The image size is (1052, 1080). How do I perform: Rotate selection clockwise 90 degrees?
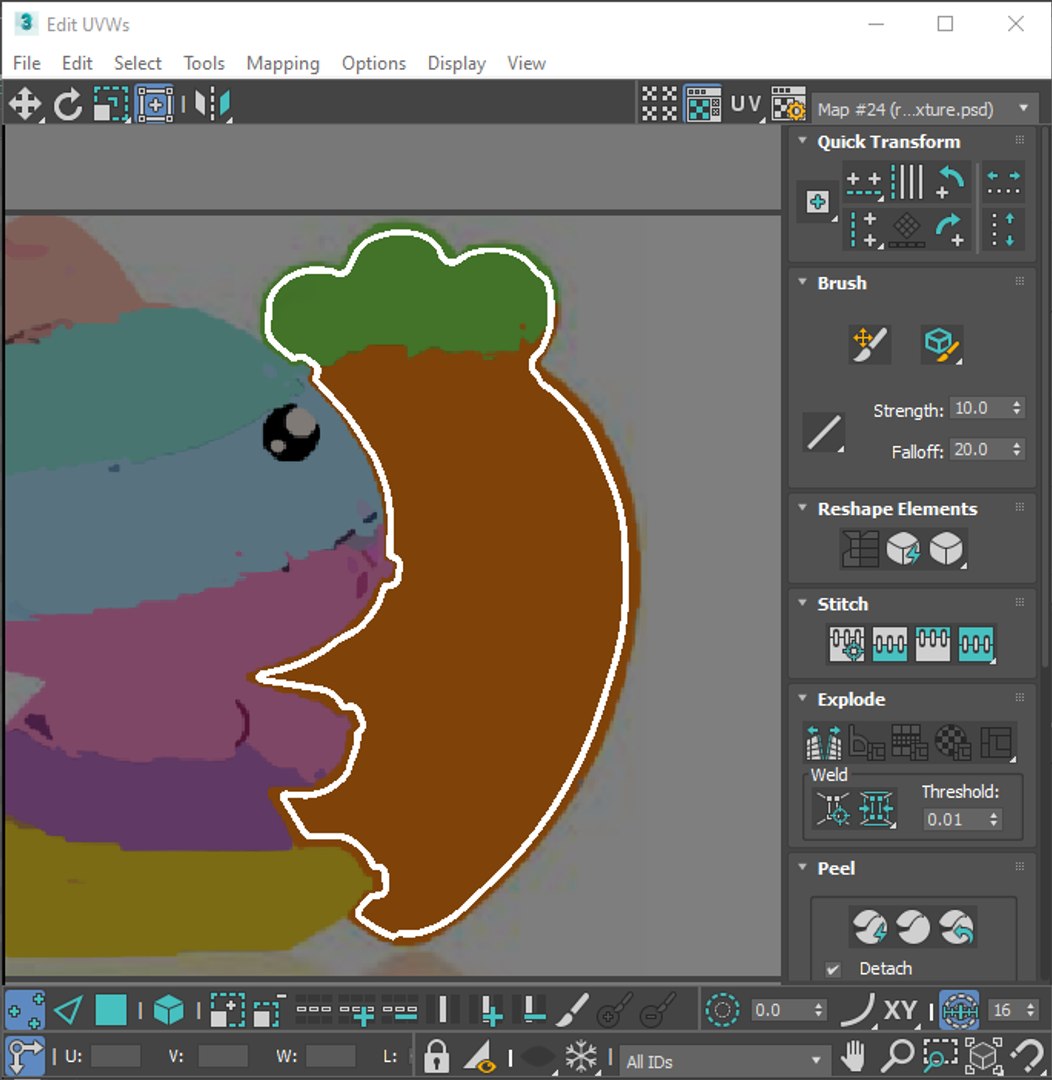point(951,229)
